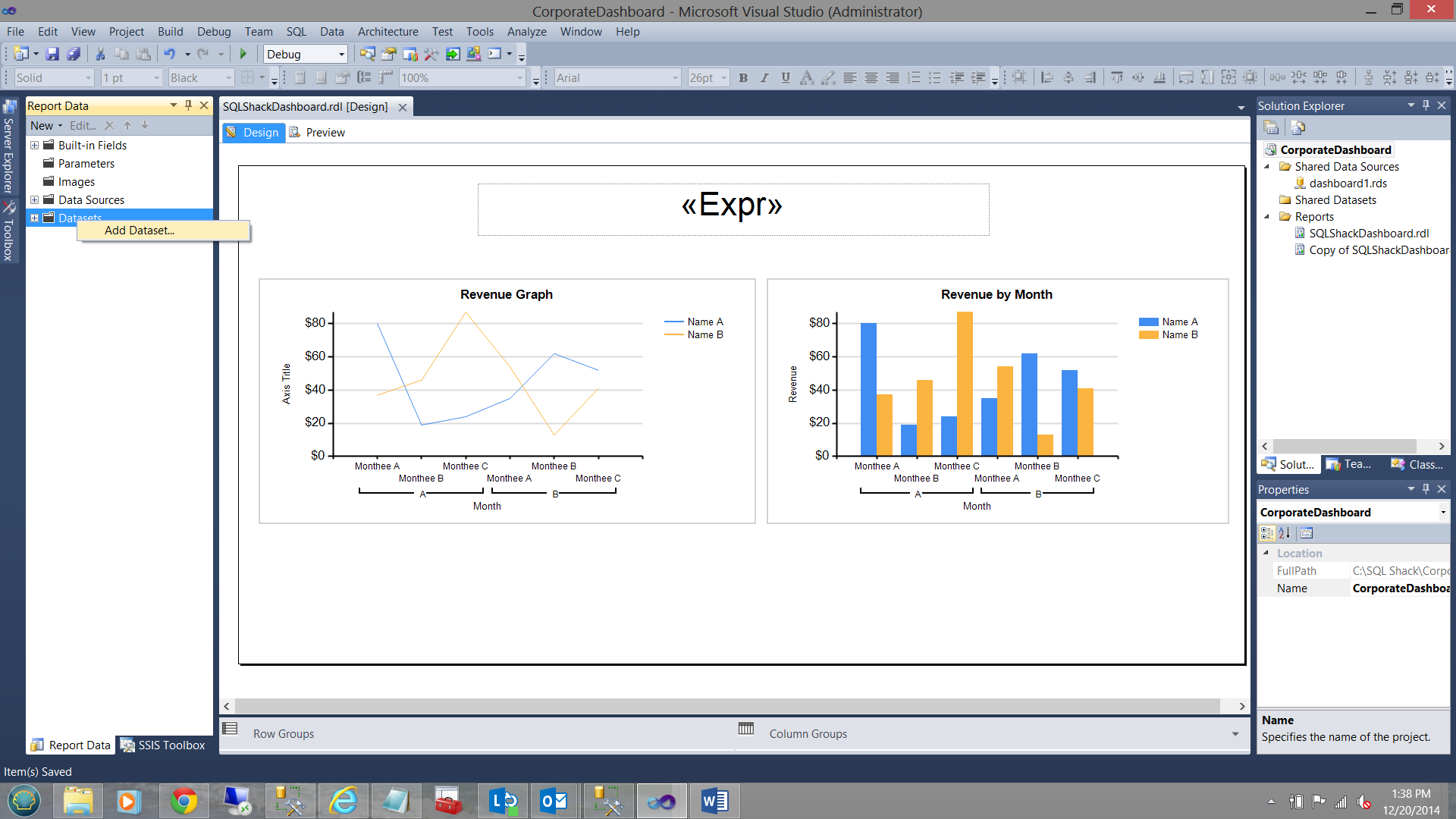The width and height of the screenshot is (1456, 819).
Task: Toggle auto-hide pin on Report Data panel
Action: [x=188, y=105]
